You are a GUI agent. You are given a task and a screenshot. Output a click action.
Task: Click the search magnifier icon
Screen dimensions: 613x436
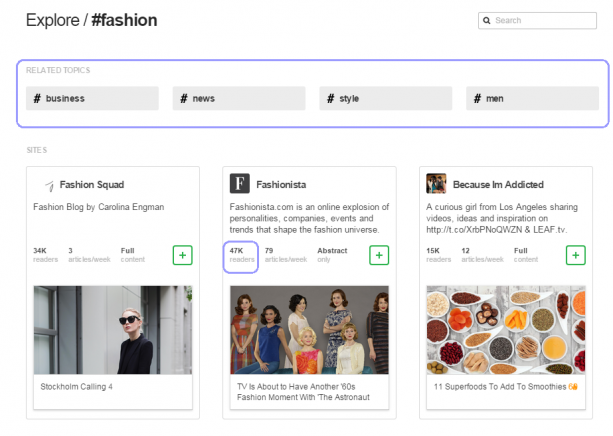pyautogui.click(x=487, y=20)
